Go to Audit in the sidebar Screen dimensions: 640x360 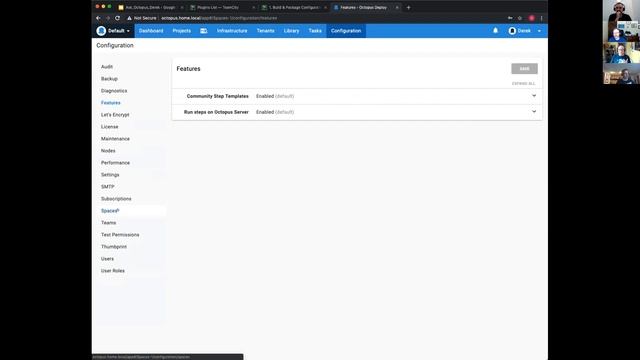[x=107, y=67]
